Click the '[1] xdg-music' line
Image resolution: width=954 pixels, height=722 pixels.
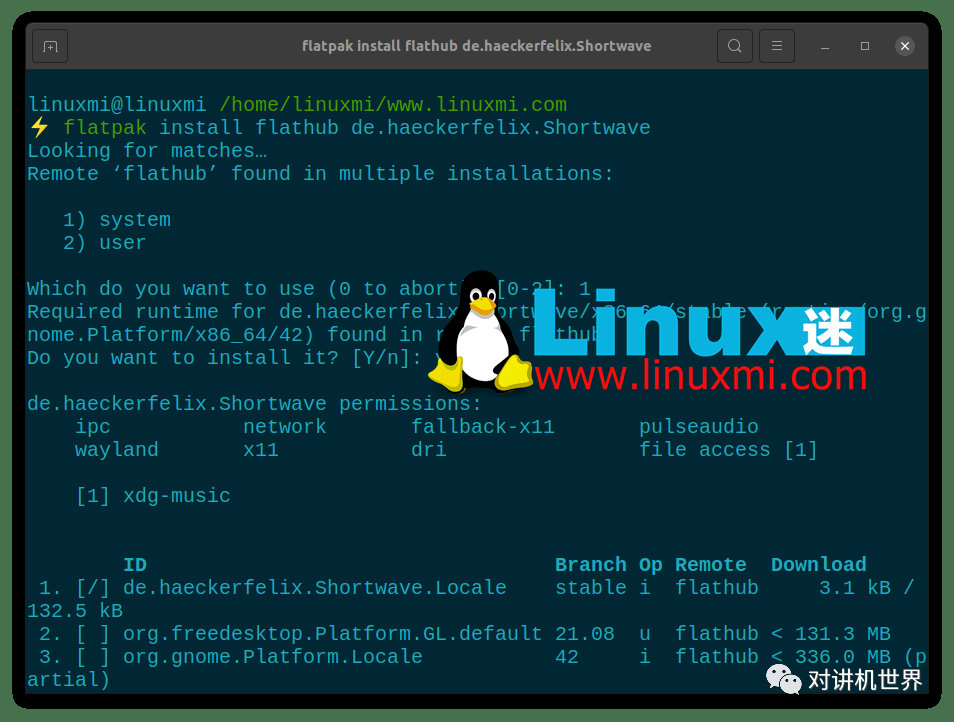[x=153, y=496]
